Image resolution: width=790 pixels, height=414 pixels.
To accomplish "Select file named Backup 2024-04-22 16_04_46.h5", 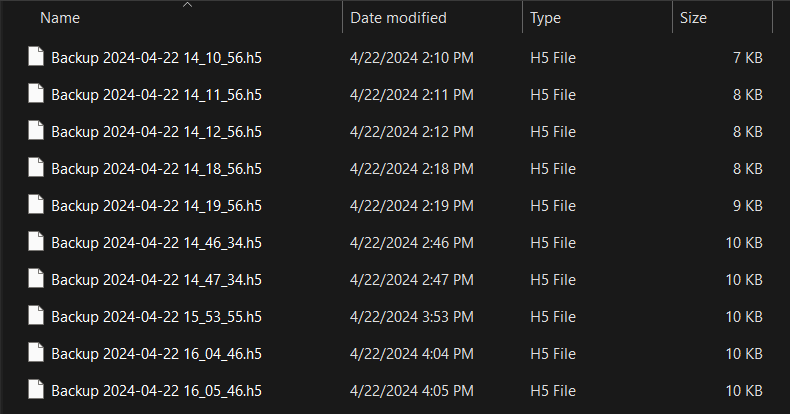I will (156, 353).
